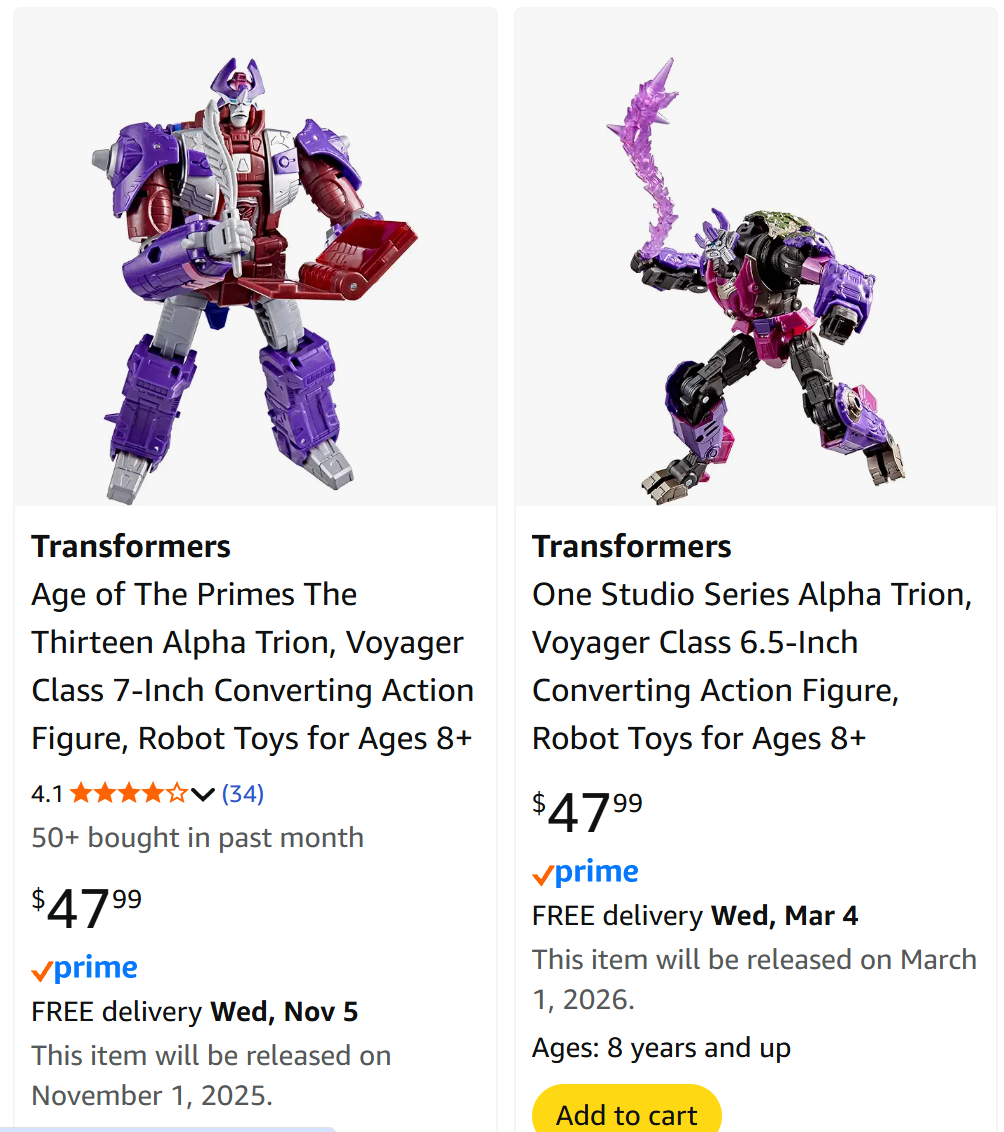Click the "Wed, Mar 4" free delivery text
1004x1132 pixels.
(x=785, y=916)
